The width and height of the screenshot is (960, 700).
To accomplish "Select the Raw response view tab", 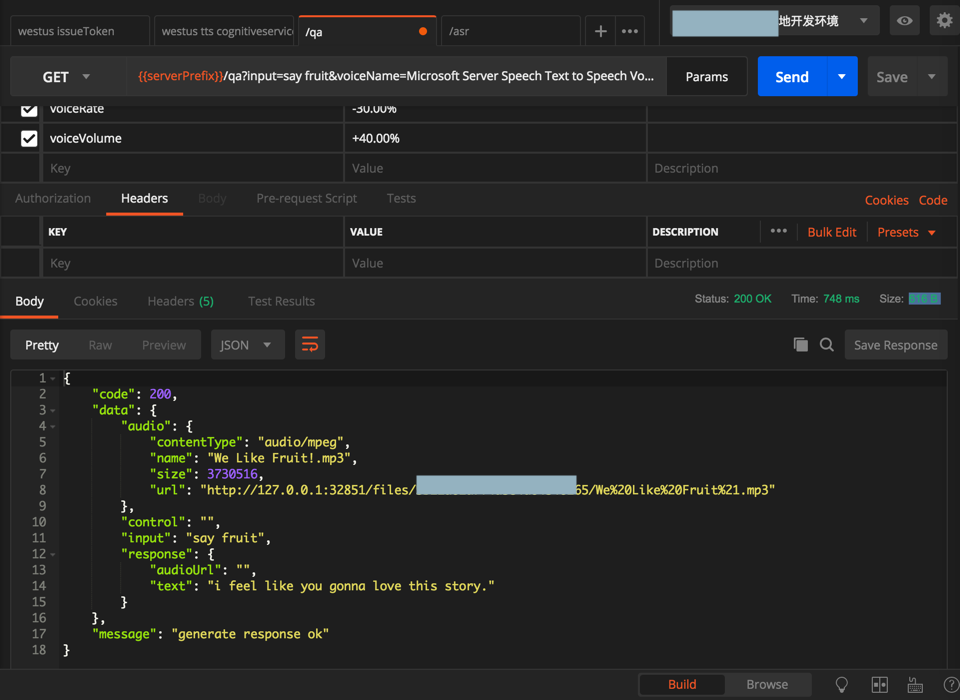I will (100, 345).
